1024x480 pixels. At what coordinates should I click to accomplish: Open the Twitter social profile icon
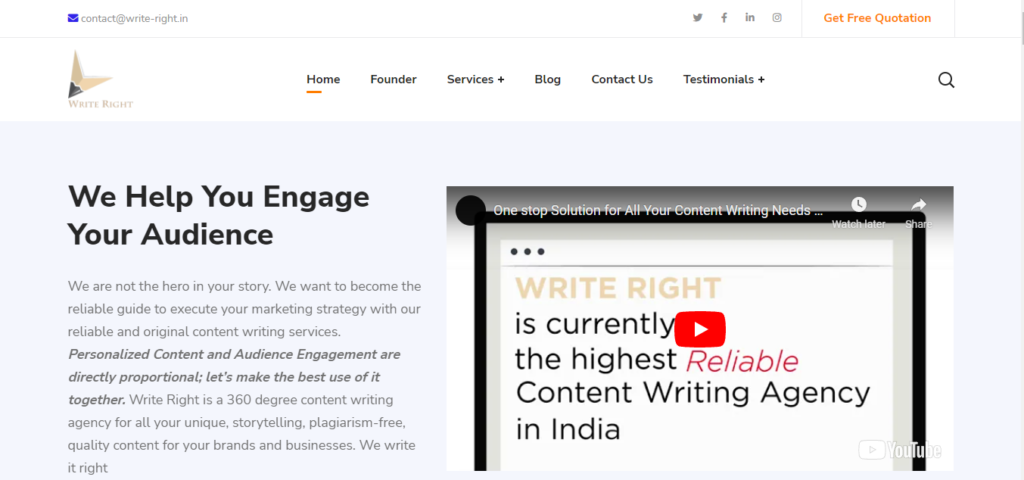pos(697,18)
